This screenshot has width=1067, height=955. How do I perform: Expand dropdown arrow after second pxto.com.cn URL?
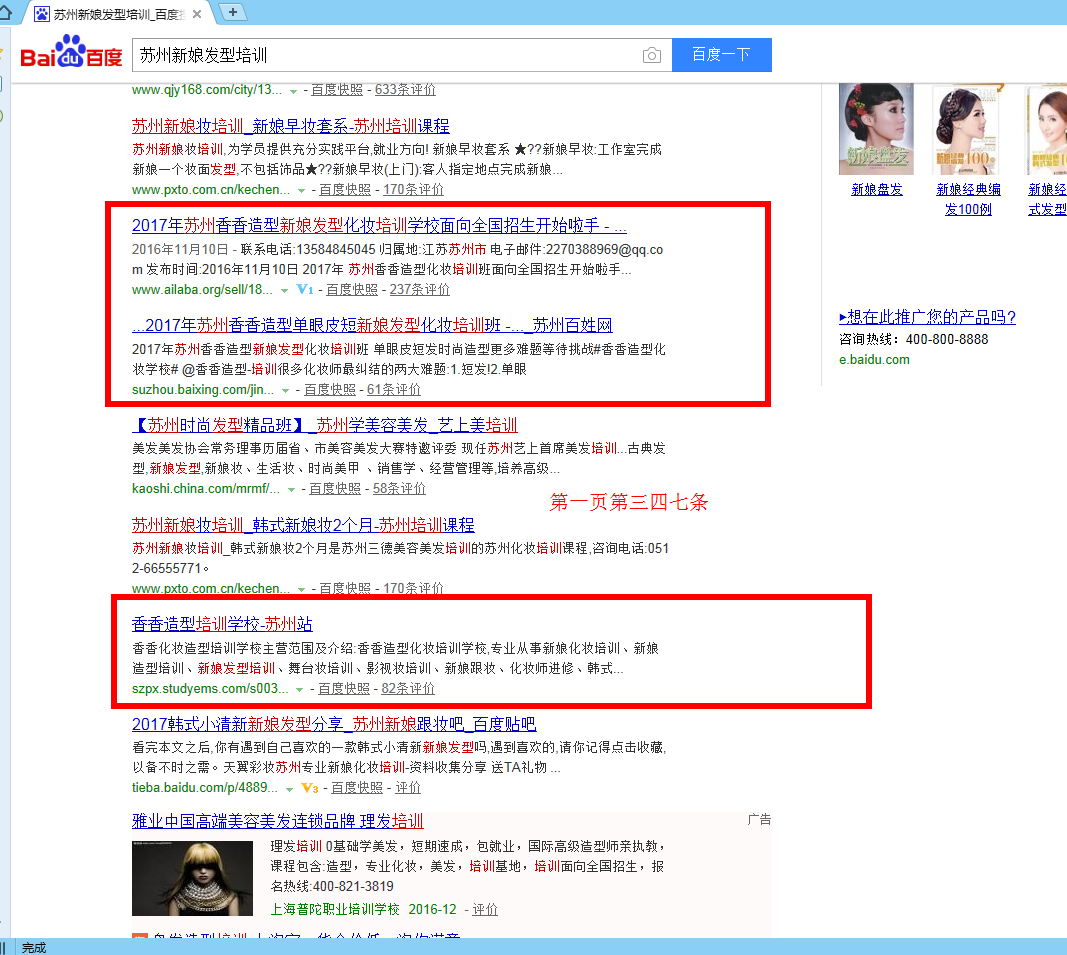(x=301, y=589)
